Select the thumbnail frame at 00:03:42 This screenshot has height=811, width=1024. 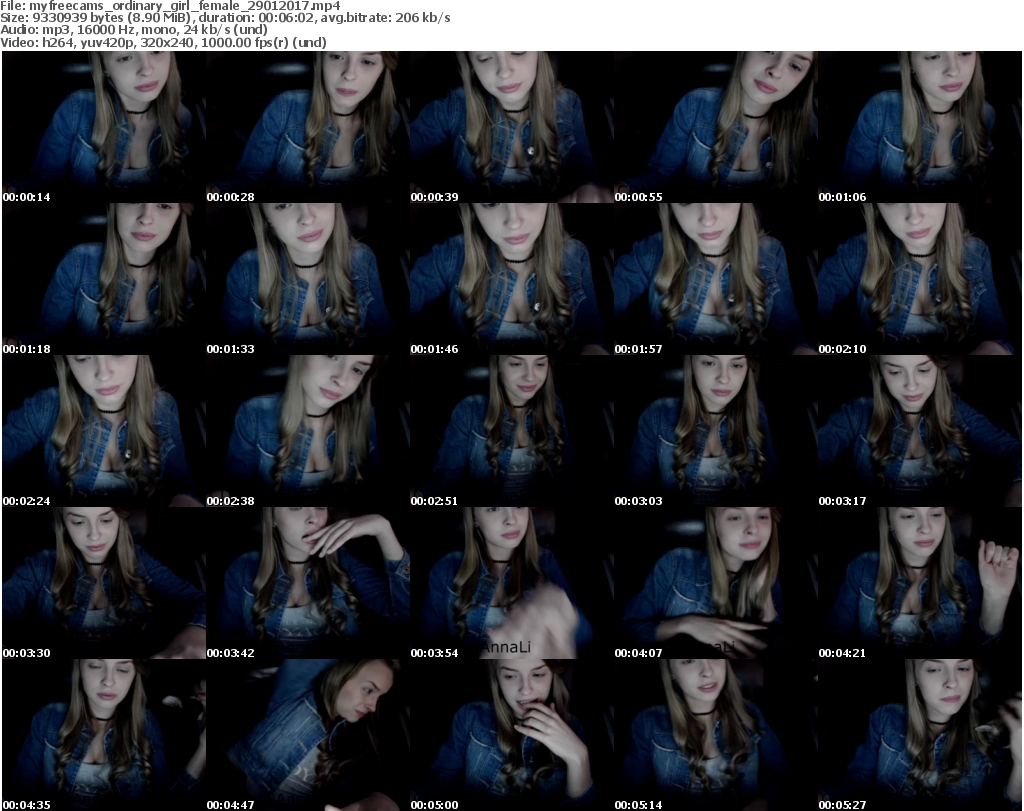[308, 583]
